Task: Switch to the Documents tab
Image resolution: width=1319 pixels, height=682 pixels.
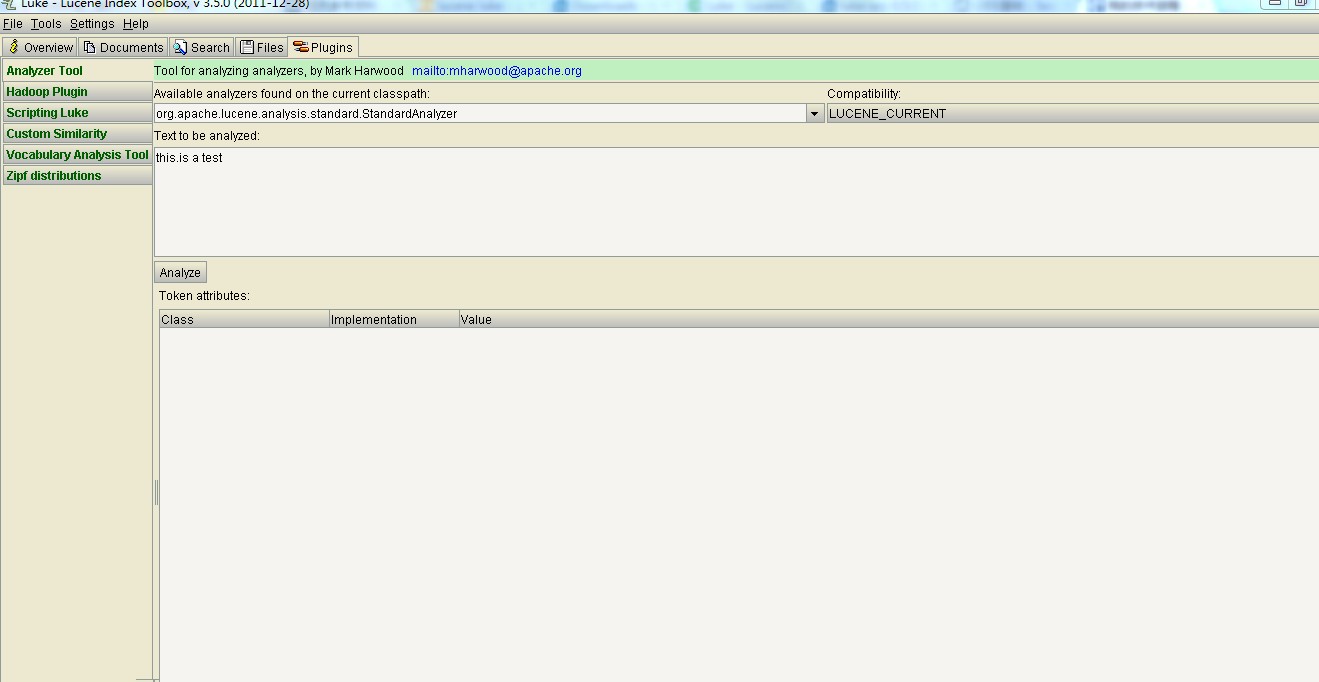Action: [123, 47]
